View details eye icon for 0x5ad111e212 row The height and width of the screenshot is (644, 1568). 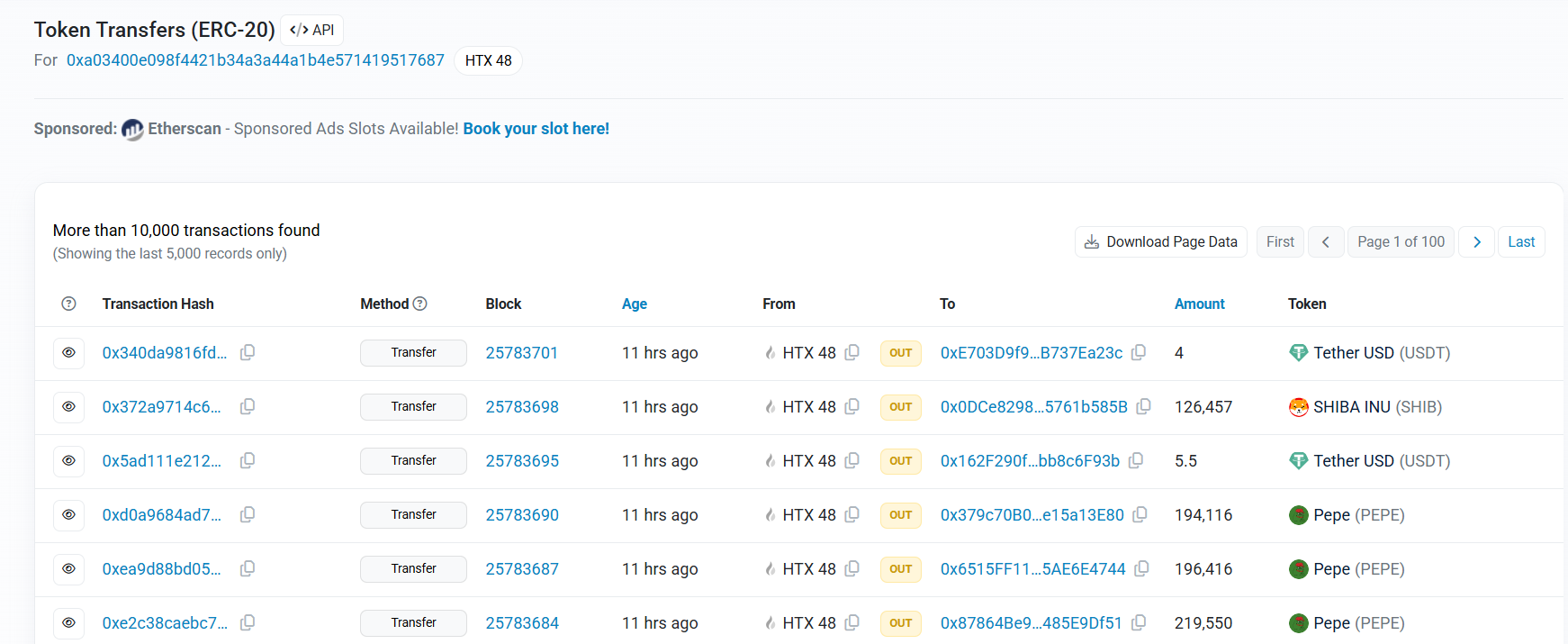[x=68, y=461]
